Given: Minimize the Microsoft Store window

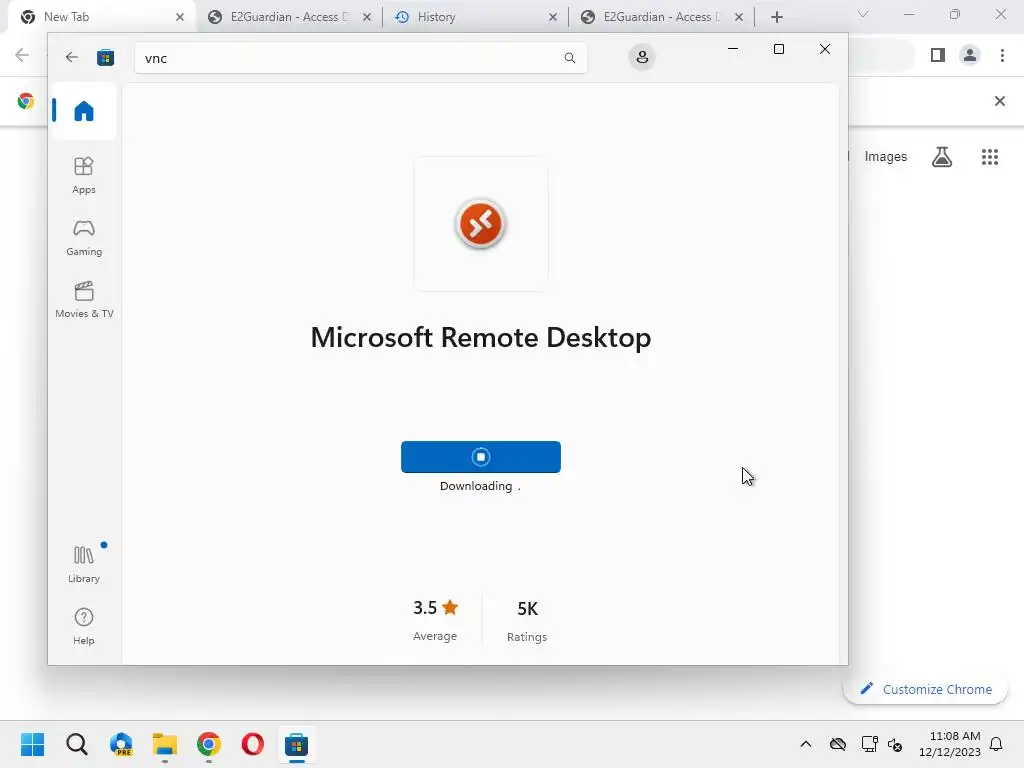Looking at the screenshot, I should 733,49.
